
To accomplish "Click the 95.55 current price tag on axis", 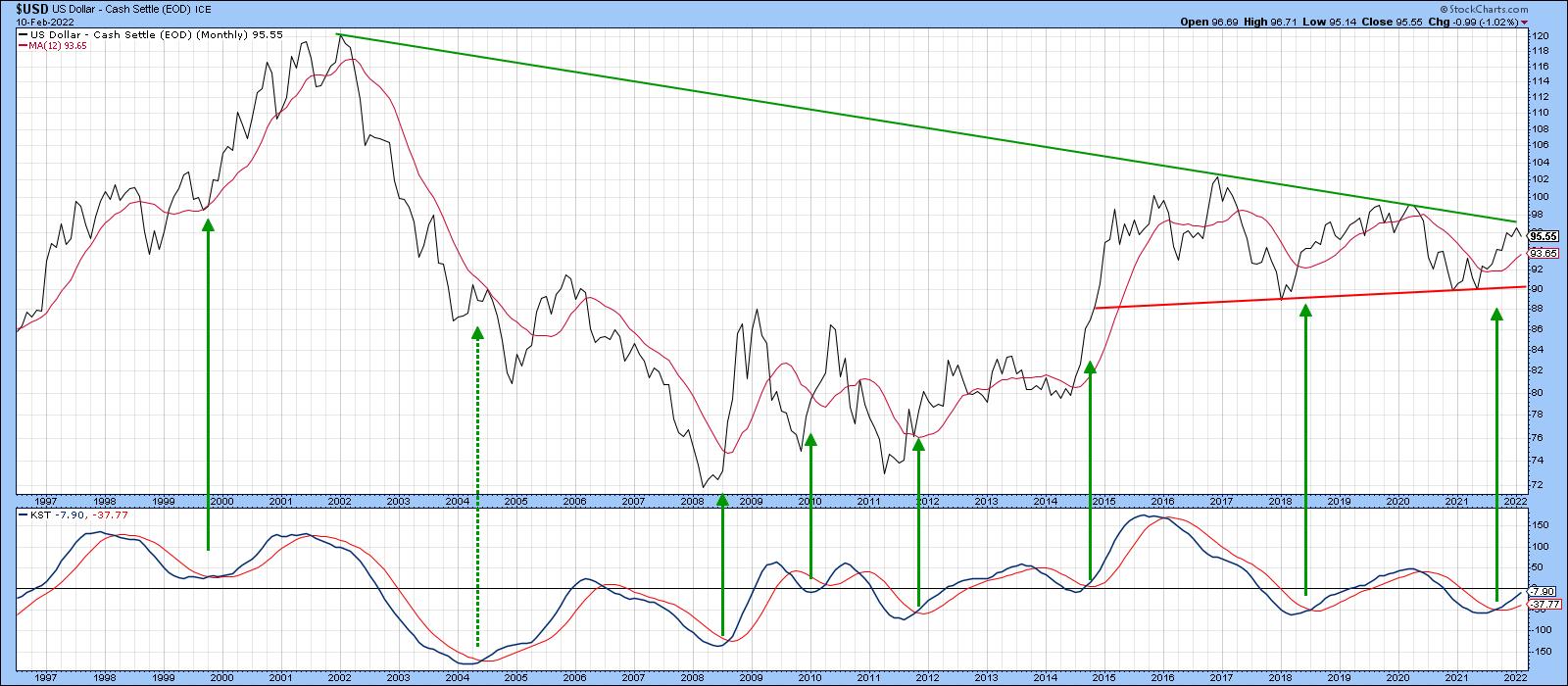I will (x=1543, y=235).
